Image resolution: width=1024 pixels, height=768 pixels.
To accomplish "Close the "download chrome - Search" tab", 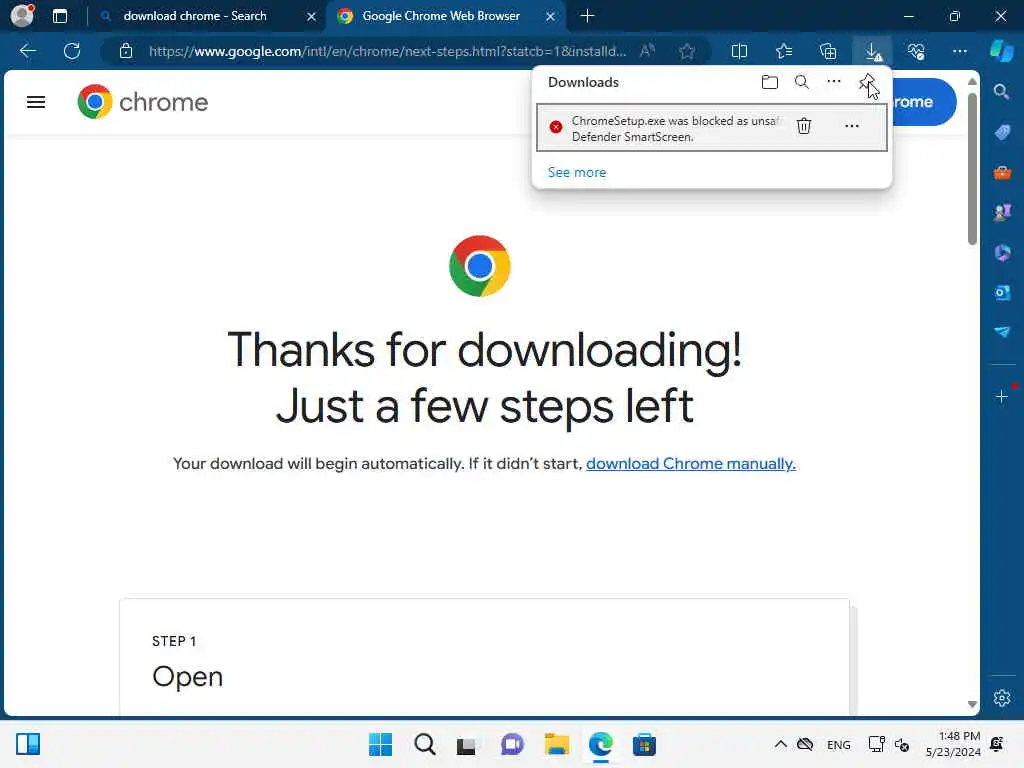I will 312,16.
